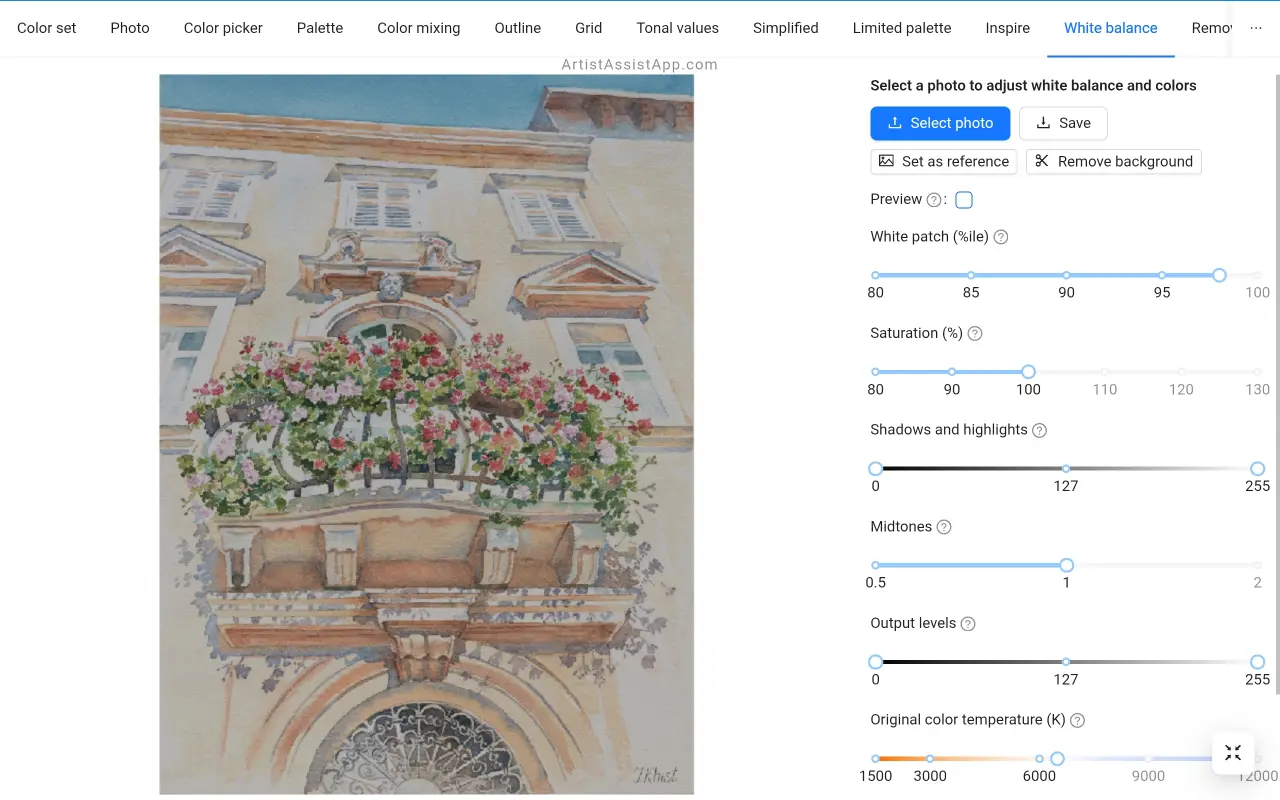The height and width of the screenshot is (800, 1280).
Task: Save the adjusted photo
Action: click(x=1063, y=123)
